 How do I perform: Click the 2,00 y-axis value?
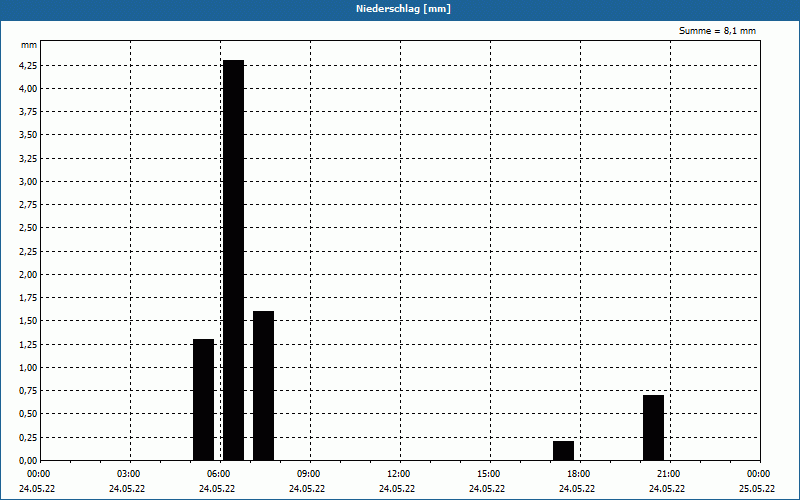[28, 274]
